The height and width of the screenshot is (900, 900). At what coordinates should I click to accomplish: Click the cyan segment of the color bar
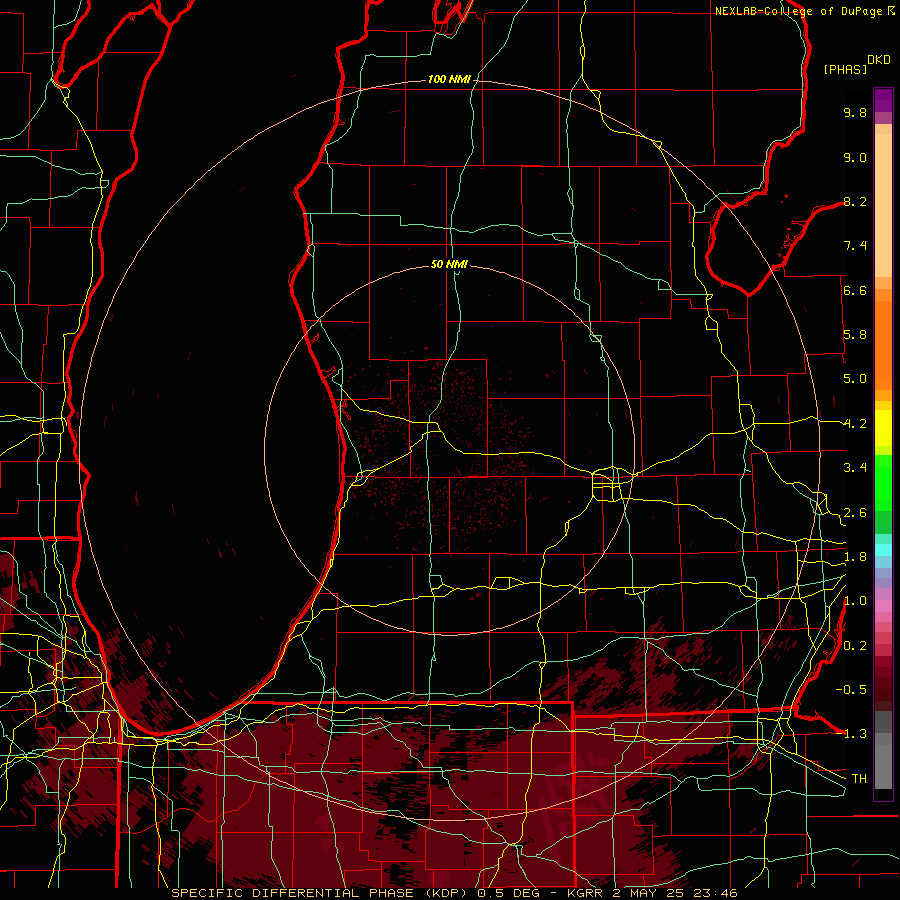coord(883,550)
